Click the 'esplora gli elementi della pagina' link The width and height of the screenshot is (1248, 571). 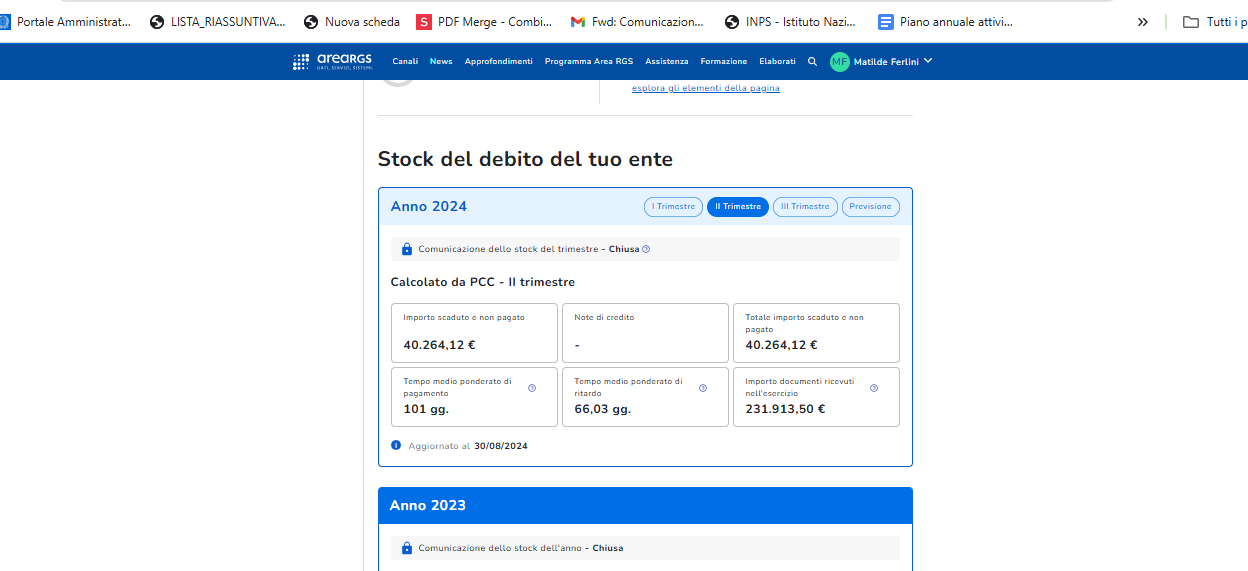[x=705, y=88]
